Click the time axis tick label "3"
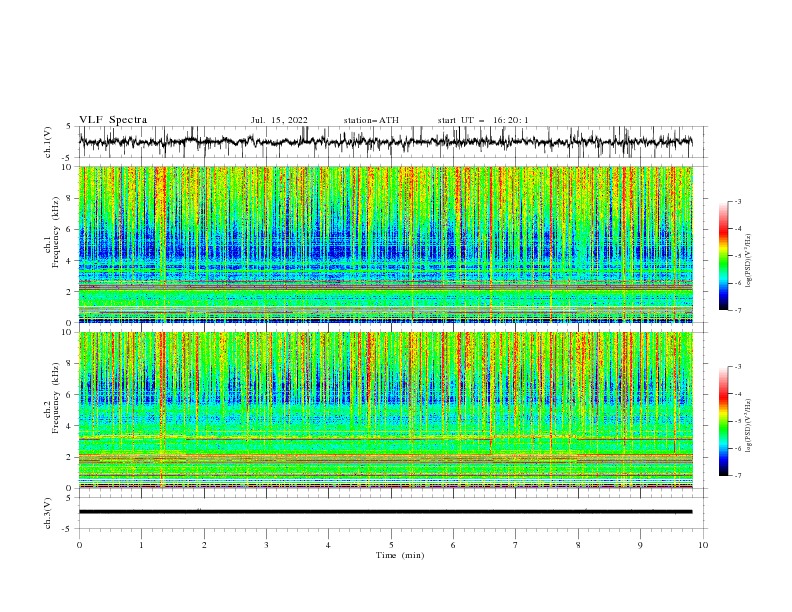This screenshot has width=792, height=612. point(266,545)
